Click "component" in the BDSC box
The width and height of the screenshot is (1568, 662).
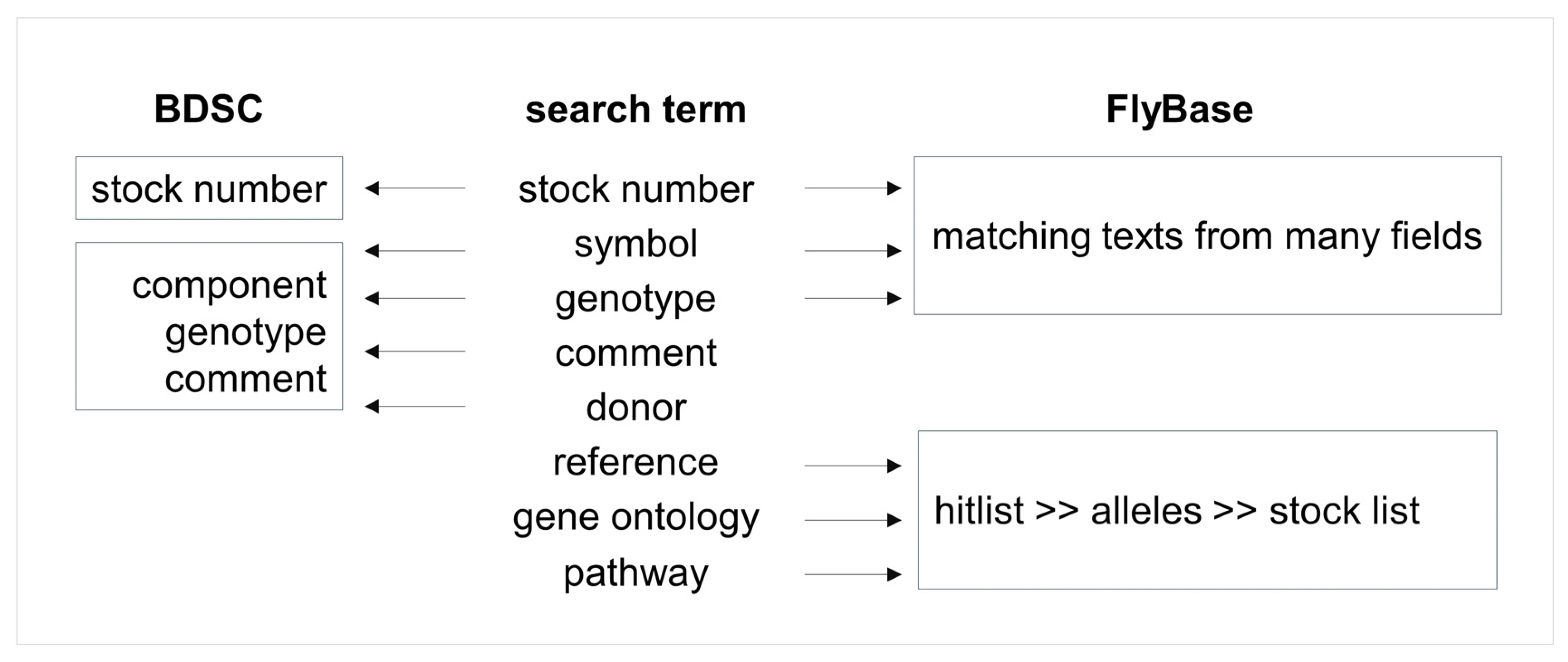pyautogui.click(x=229, y=285)
